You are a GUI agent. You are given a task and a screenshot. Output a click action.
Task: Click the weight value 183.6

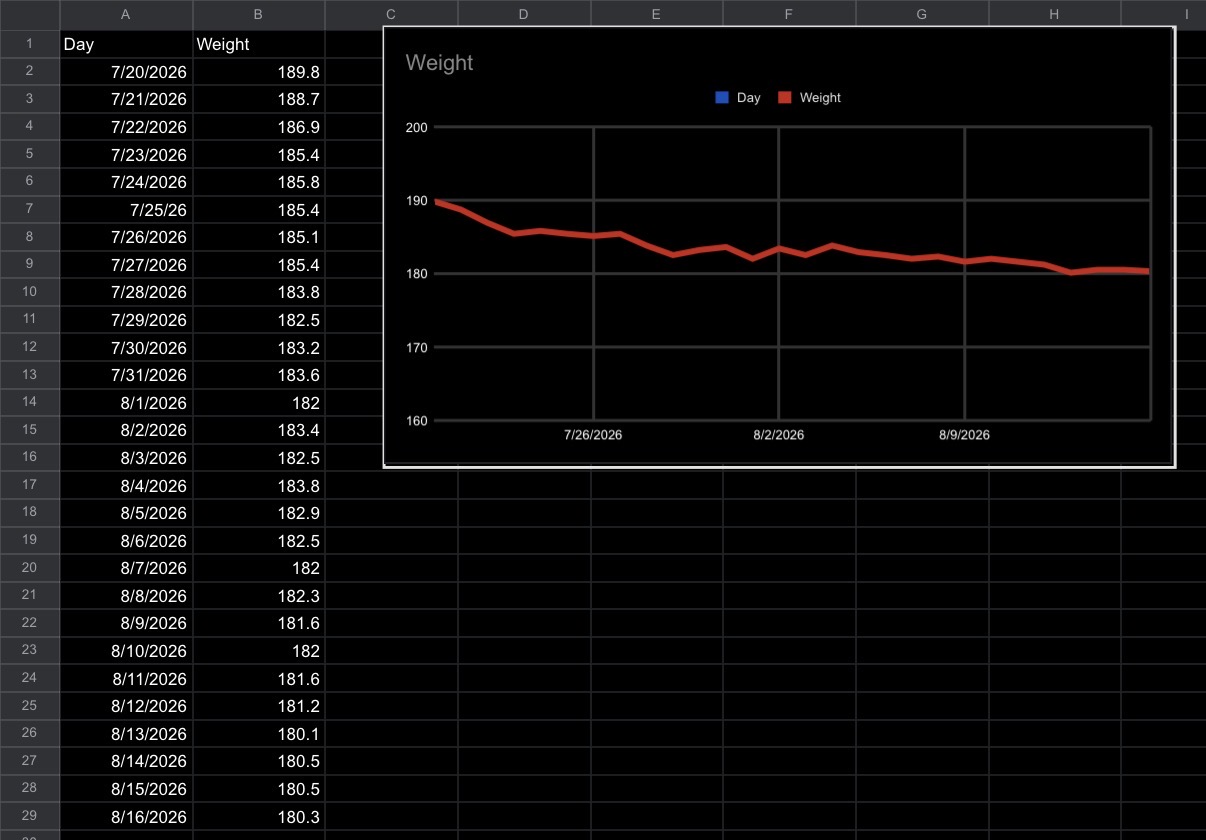(259, 375)
